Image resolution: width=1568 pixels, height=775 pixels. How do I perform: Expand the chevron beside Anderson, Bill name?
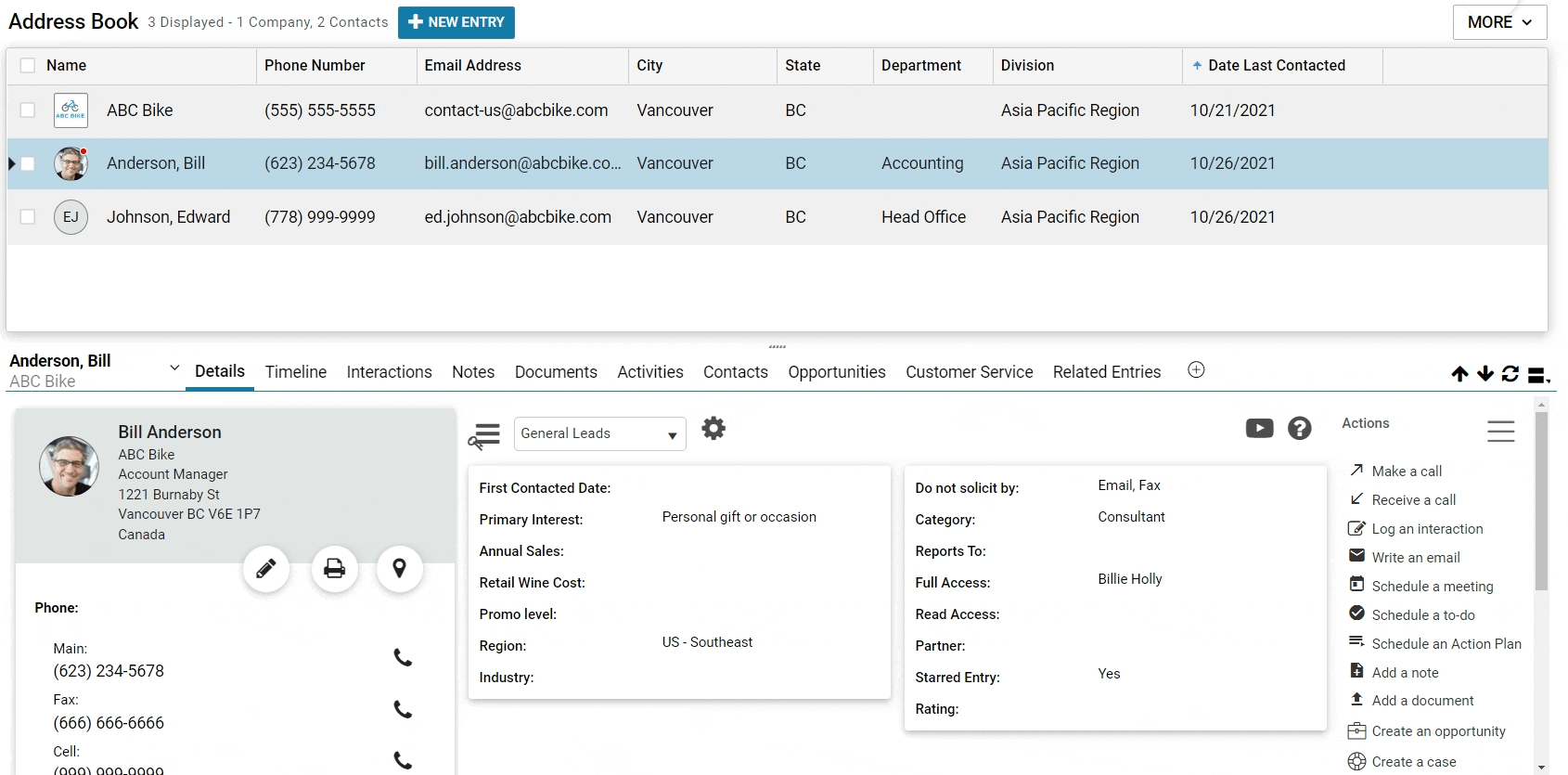click(x=174, y=368)
